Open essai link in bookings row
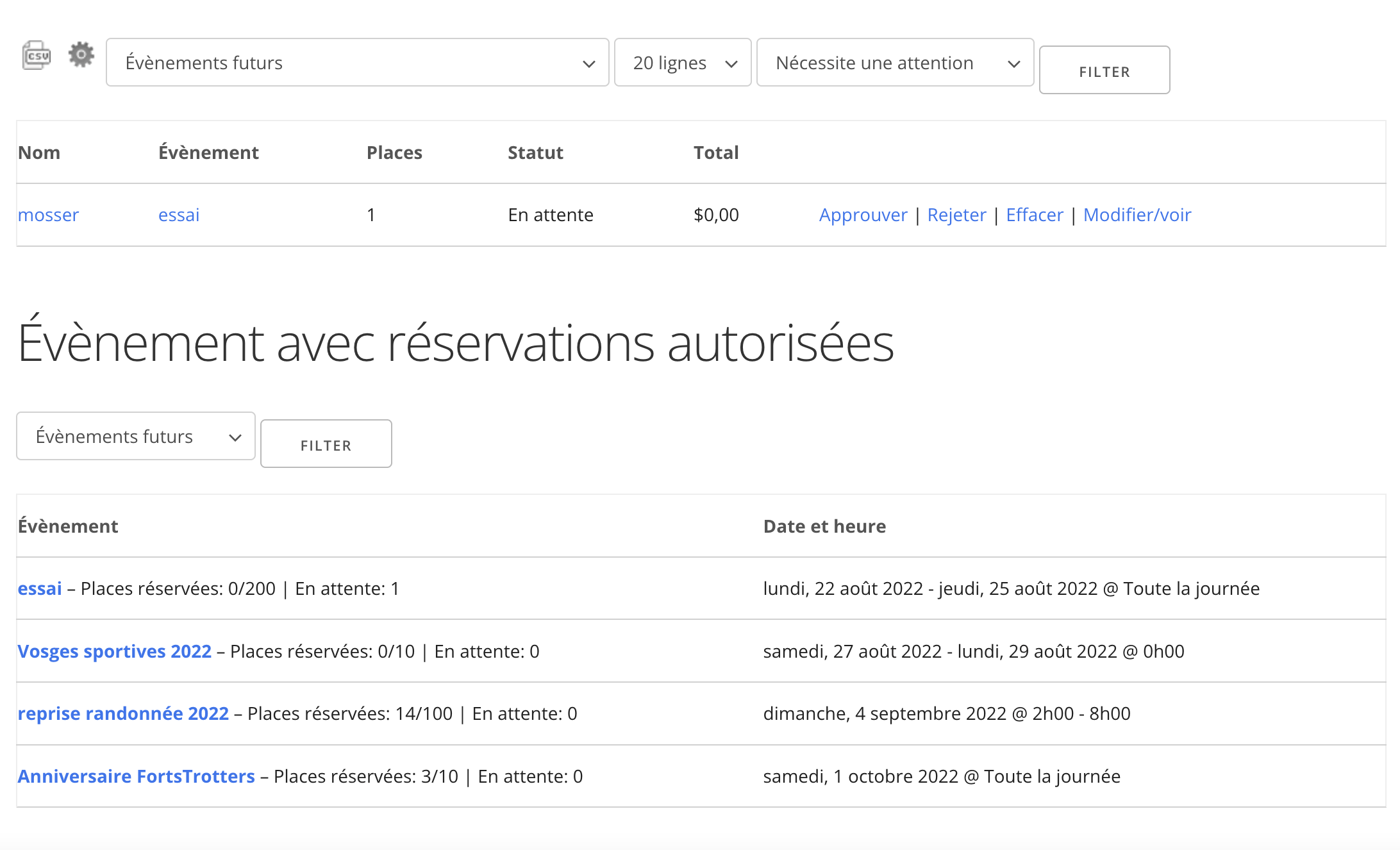 [x=179, y=215]
